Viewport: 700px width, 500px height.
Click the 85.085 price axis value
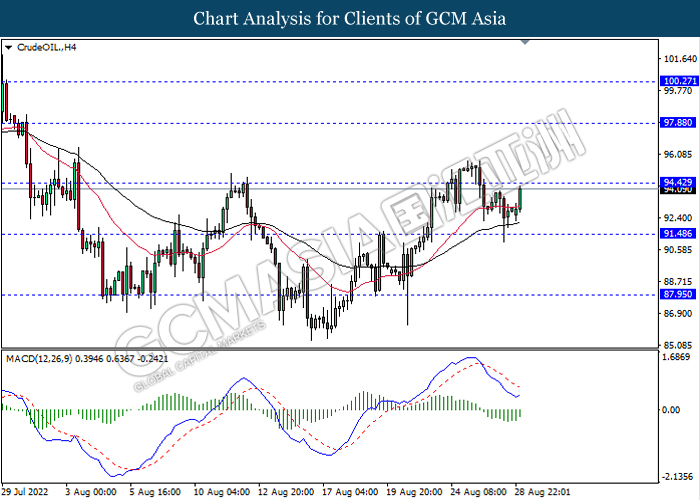(678, 346)
